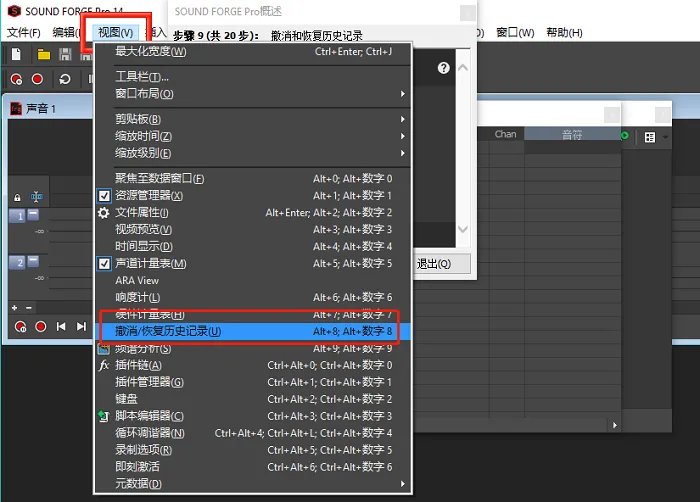This screenshot has width=700, height=502.
Task: Open the 工具栏 settings menu entry
Action: click(x=253, y=77)
